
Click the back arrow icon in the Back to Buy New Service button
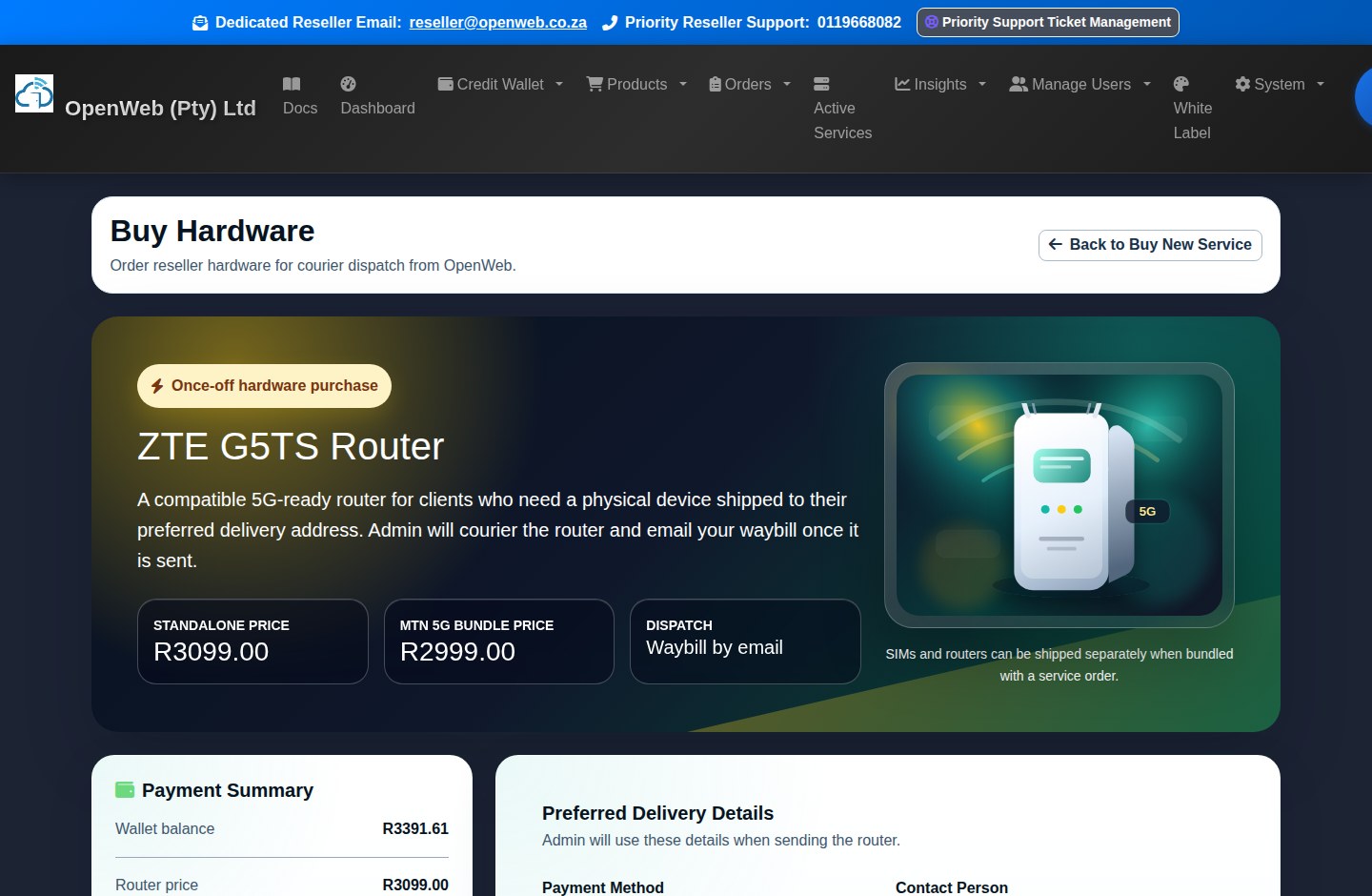(x=1056, y=245)
